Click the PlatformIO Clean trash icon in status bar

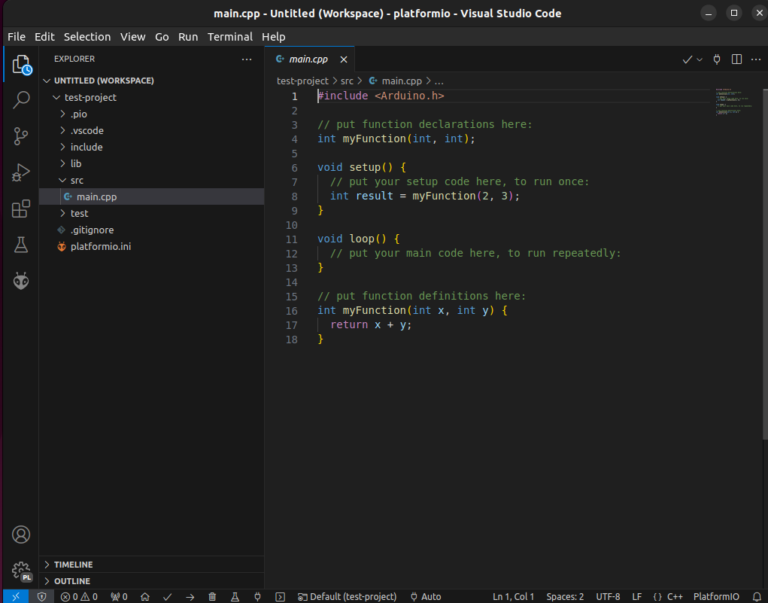(212, 596)
